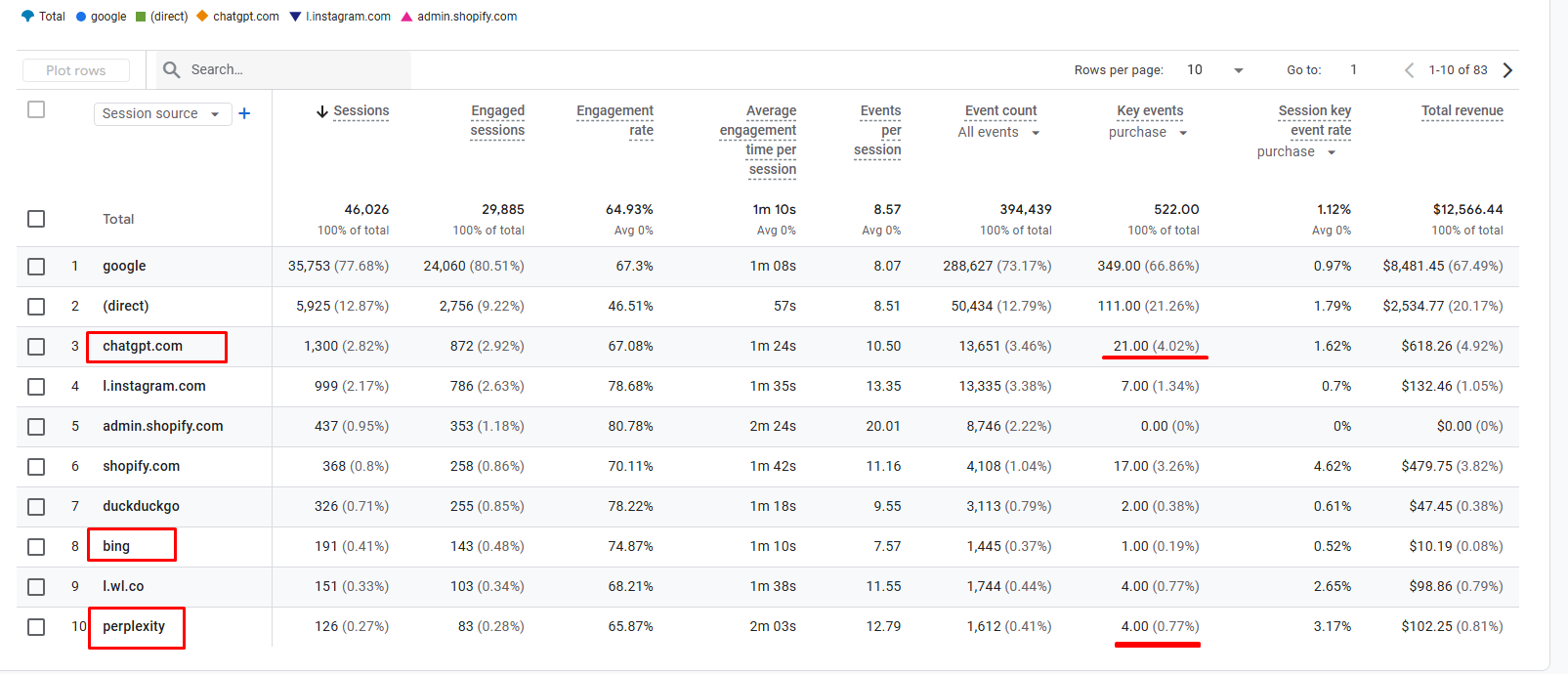Tick the checkbox for chatgpt.com row
Screen dimensions: 1568x674
click(36, 346)
